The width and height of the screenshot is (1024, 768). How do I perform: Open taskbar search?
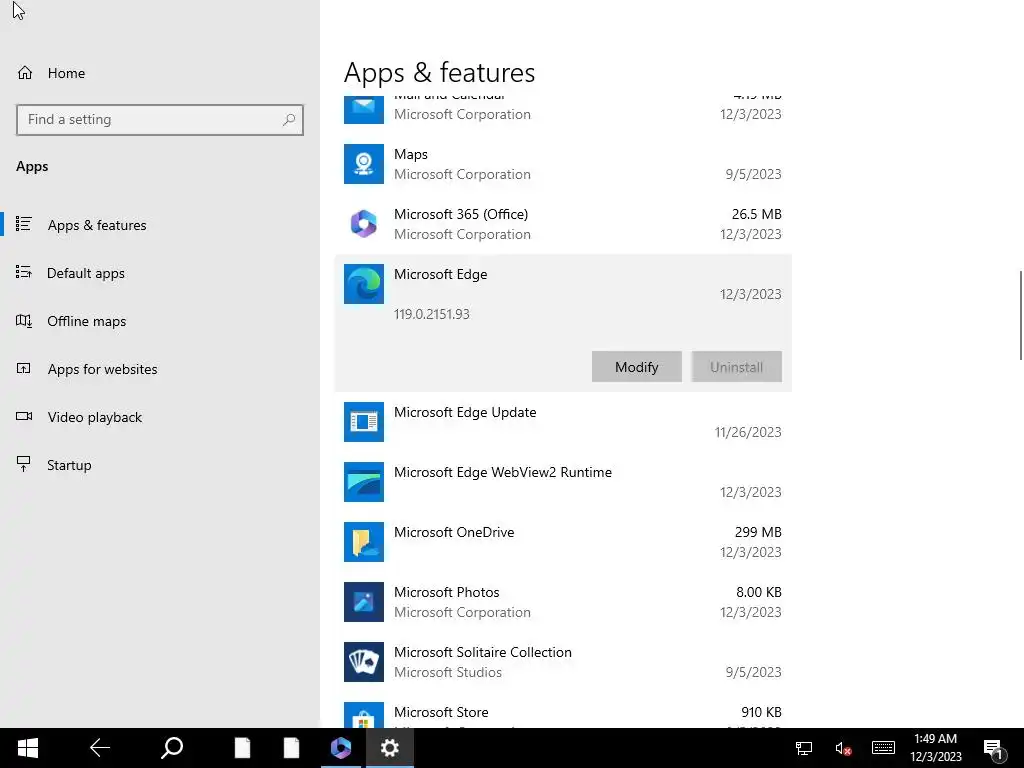pyautogui.click(x=172, y=748)
